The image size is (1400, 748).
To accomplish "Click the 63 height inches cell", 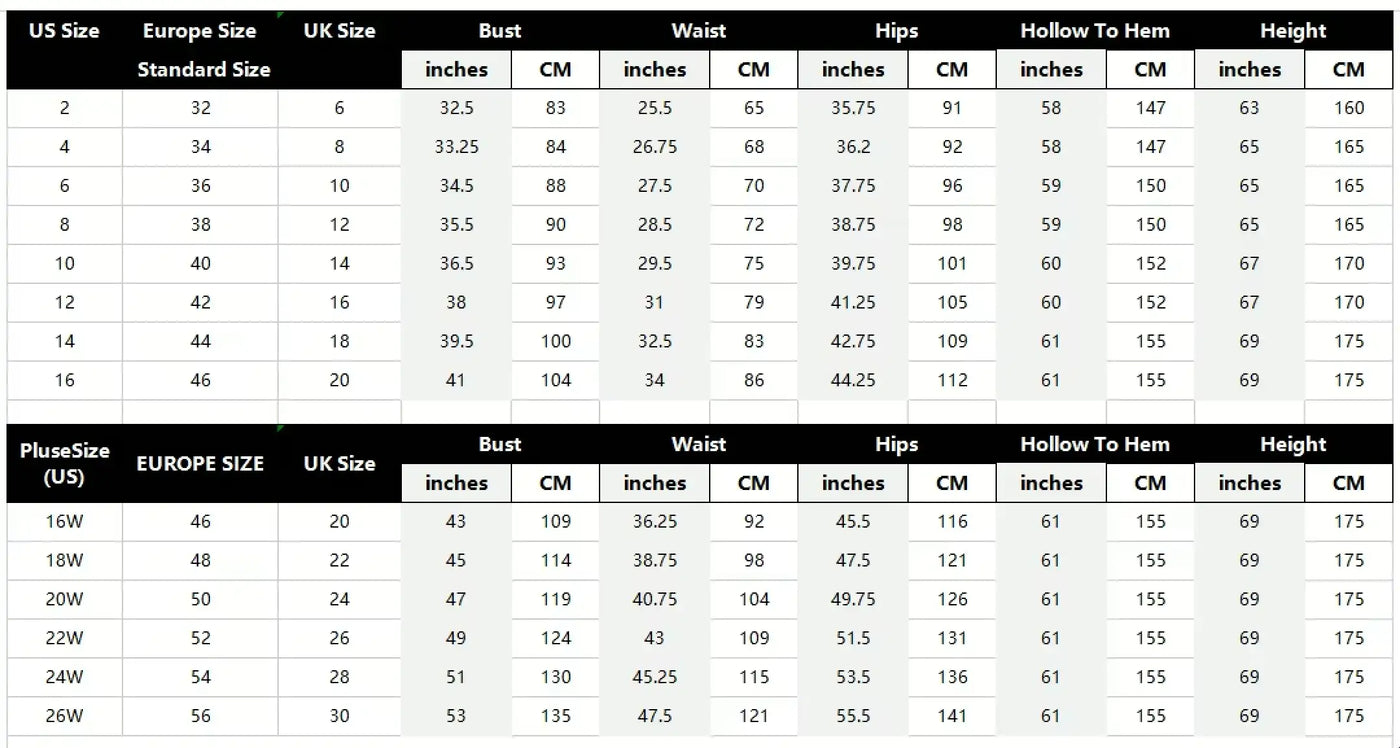I will [x=1249, y=108].
